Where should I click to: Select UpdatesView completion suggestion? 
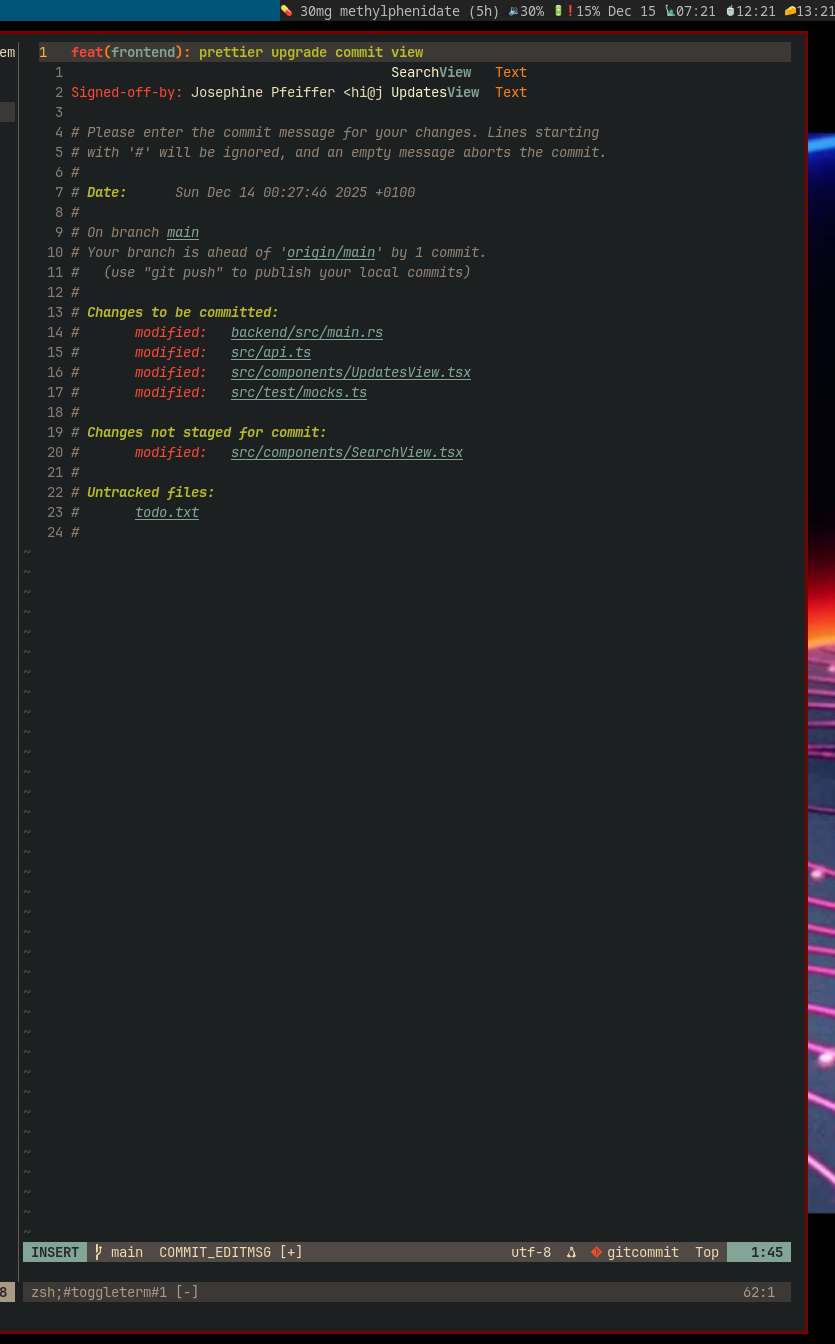pos(435,92)
